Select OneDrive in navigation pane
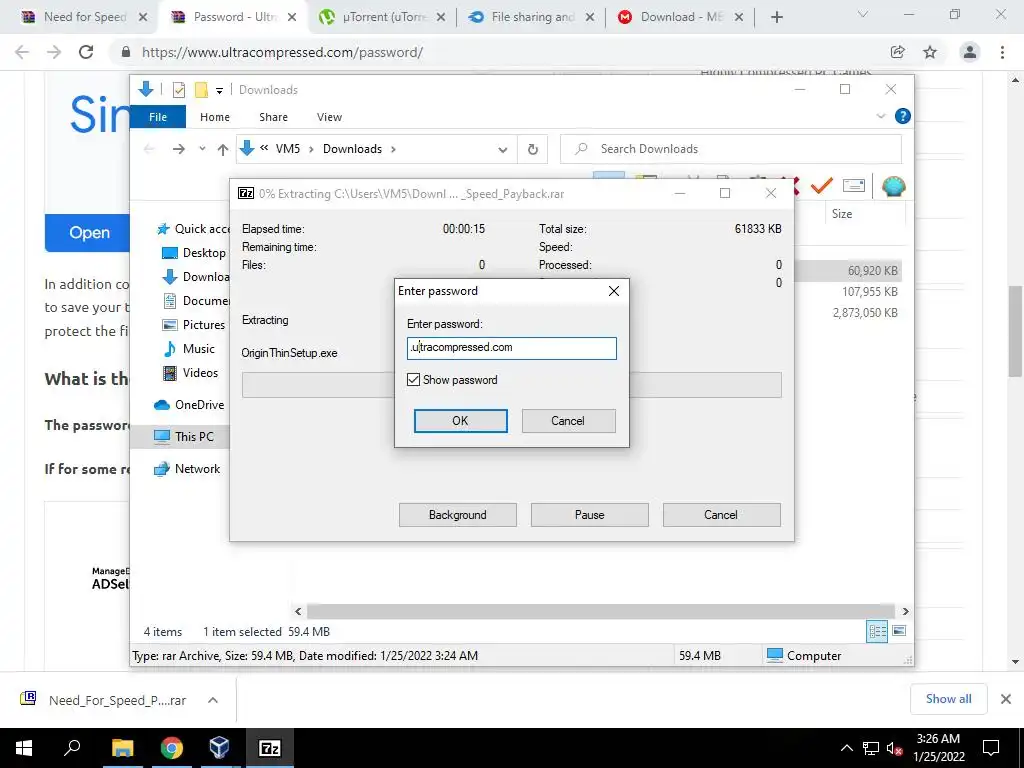This screenshot has width=1024, height=768. (x=189, y=405)
